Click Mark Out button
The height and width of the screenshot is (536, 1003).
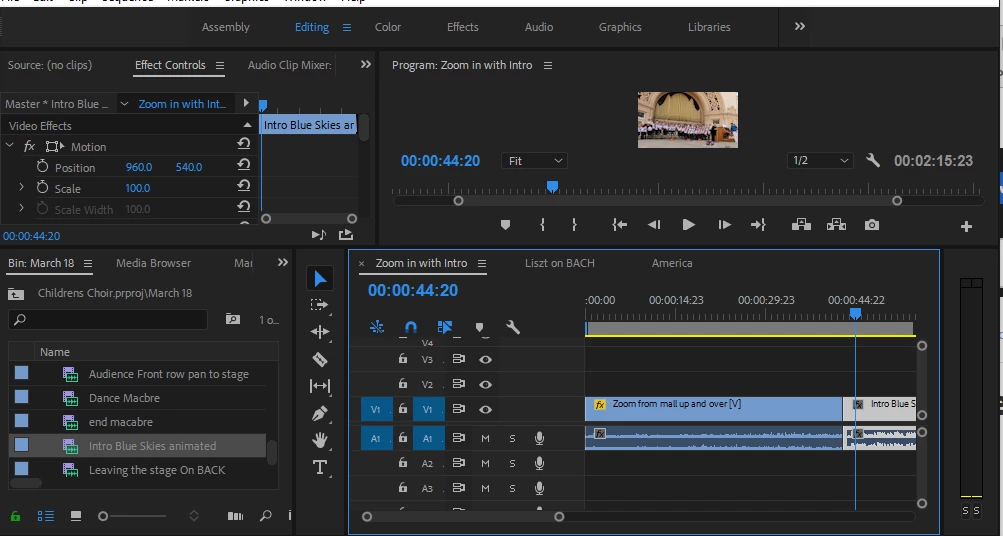tap(574, 225)
